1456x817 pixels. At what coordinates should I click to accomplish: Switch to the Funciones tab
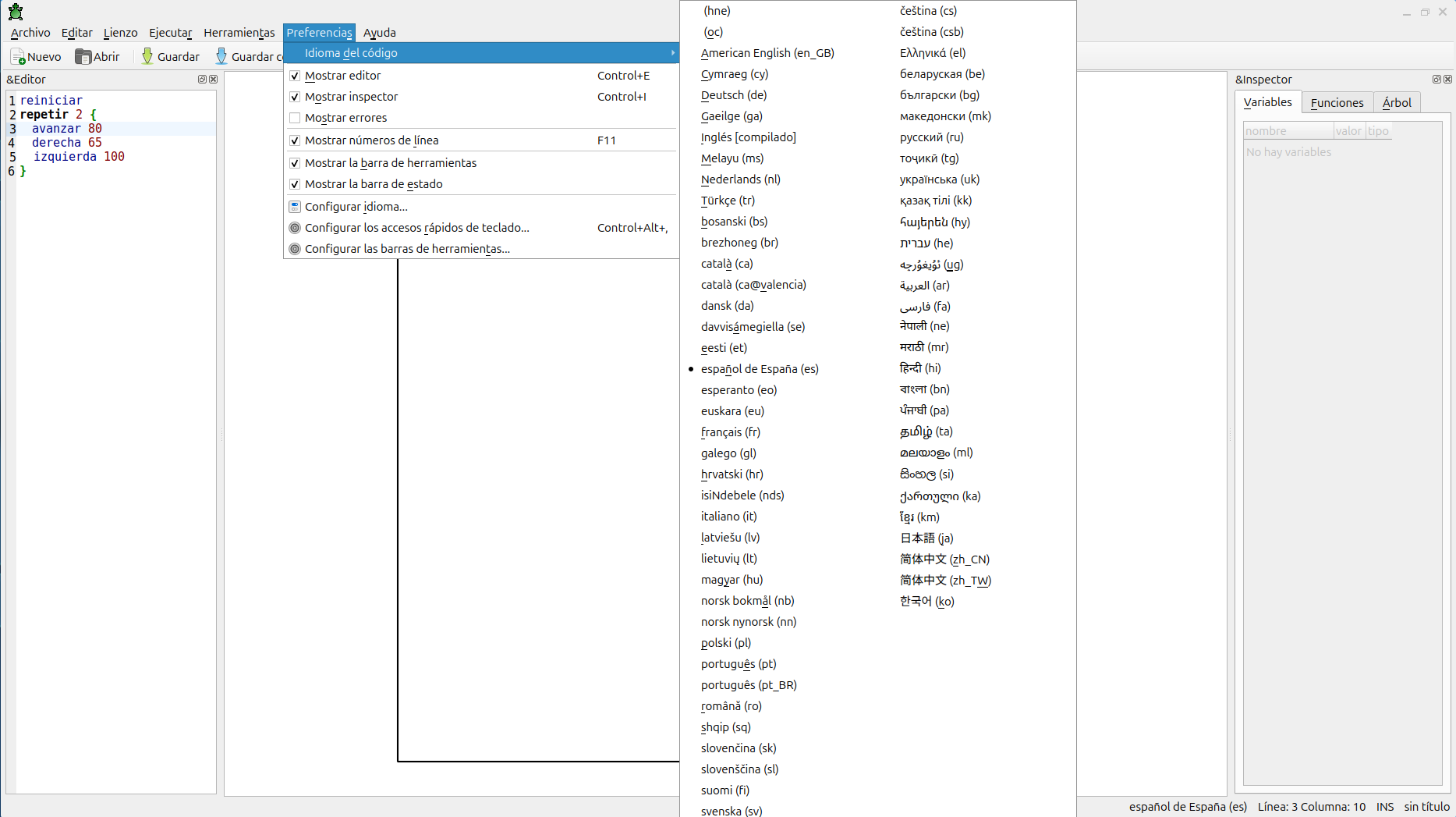click(1337, 103)
